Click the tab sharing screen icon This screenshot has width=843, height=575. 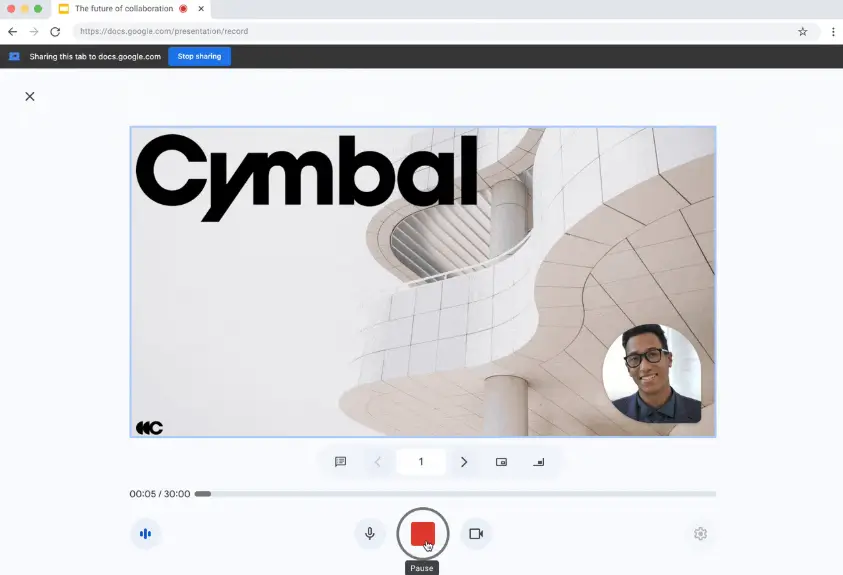(x=15, y=56)
